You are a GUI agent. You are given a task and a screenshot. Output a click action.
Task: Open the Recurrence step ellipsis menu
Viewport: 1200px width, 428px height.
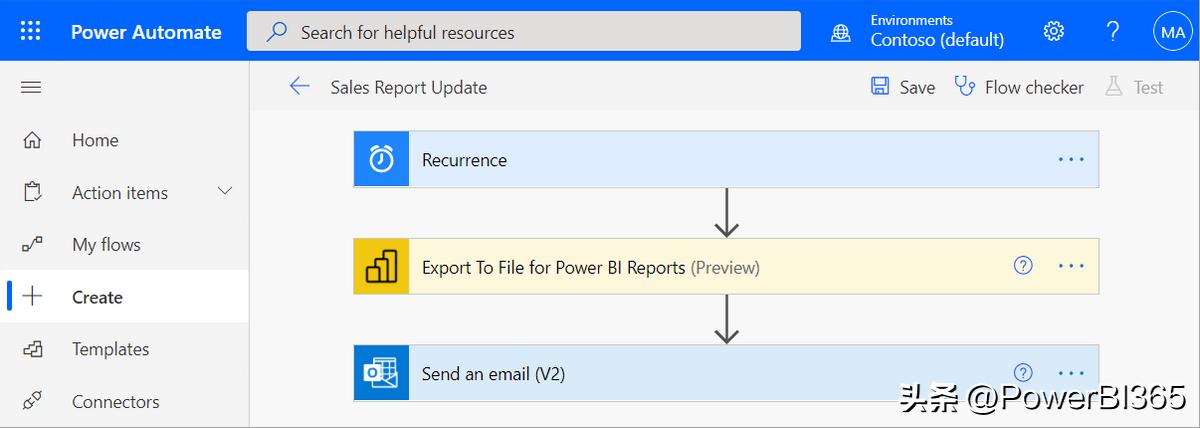click(x=1071, y=159)
